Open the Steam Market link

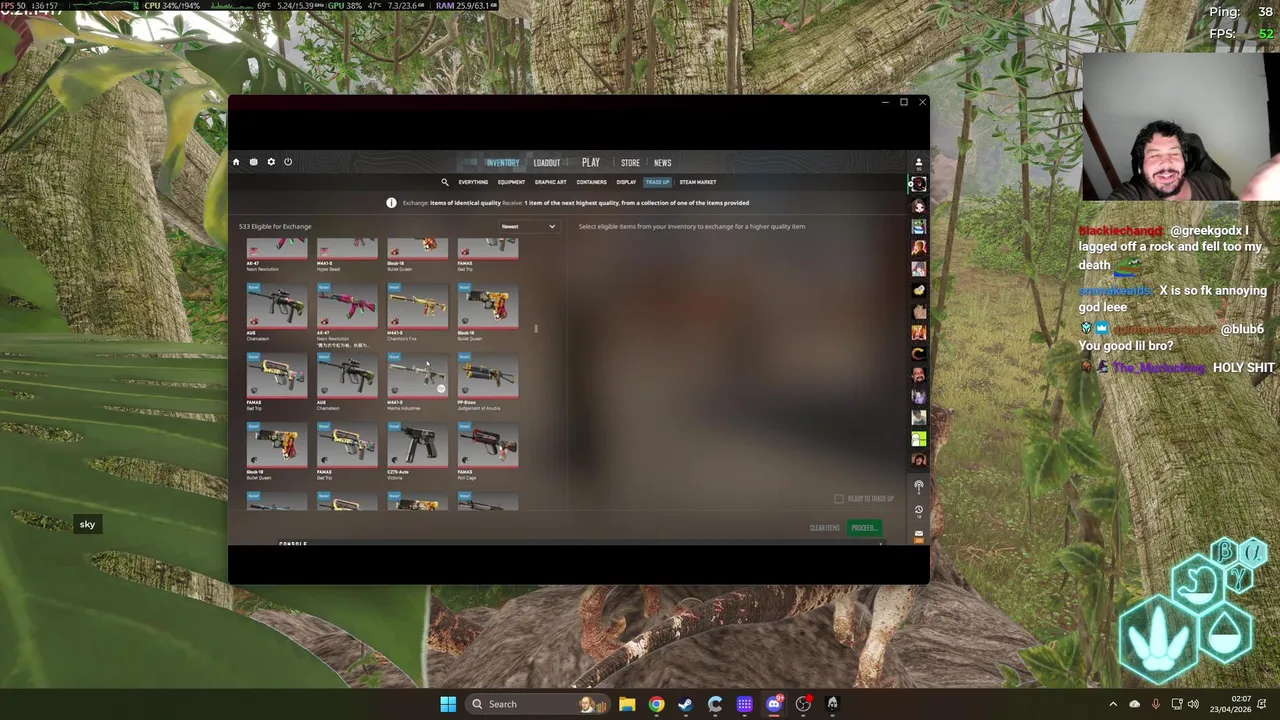pos(698,182)
